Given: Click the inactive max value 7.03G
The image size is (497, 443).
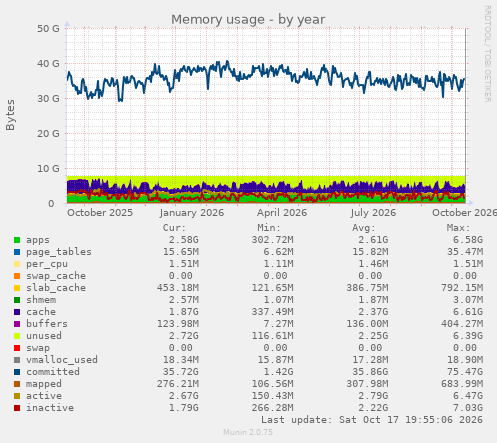Looking at the screenshot, I should (x=468, y=408).
